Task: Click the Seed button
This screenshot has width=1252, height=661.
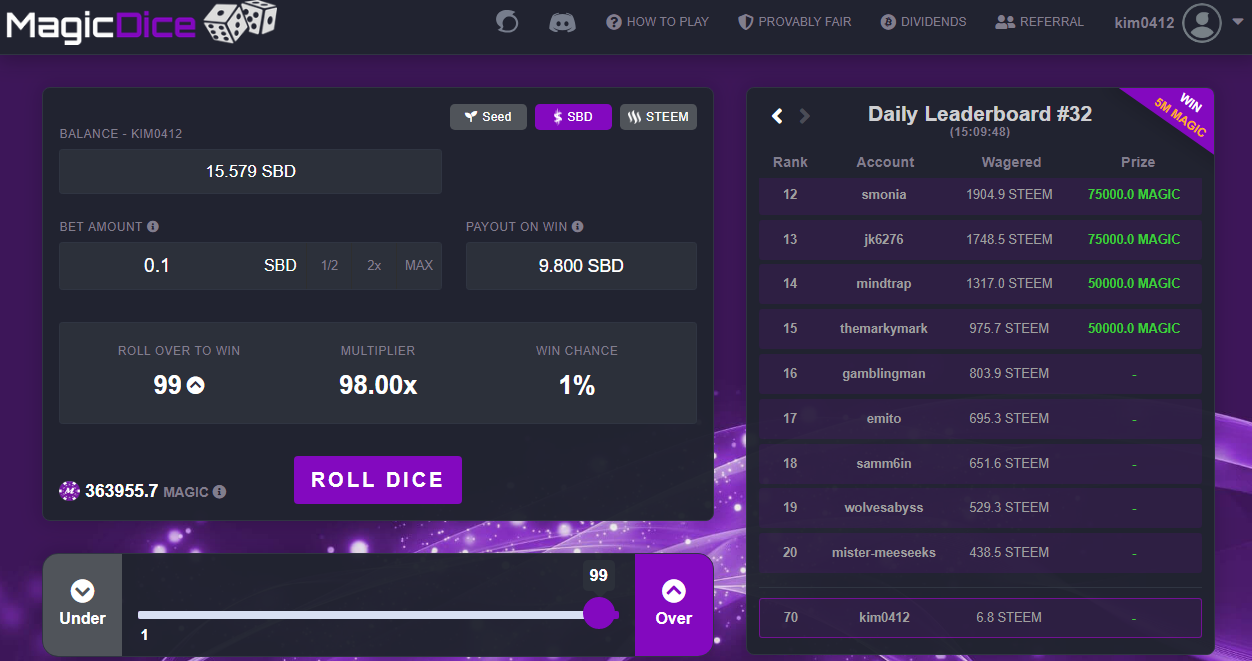Action: (488, 117)
